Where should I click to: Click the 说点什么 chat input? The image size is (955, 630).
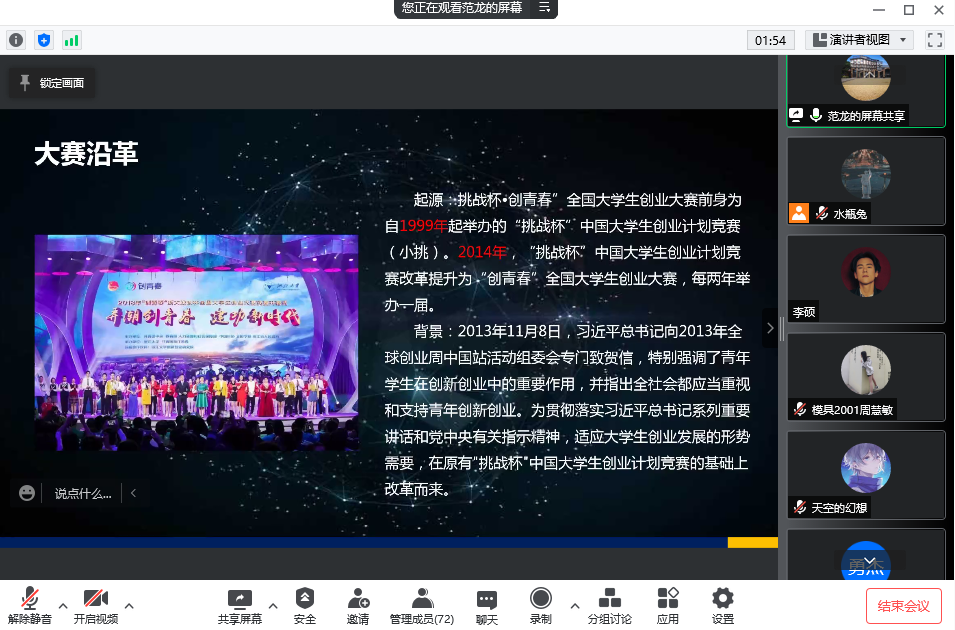coord(82,493)
